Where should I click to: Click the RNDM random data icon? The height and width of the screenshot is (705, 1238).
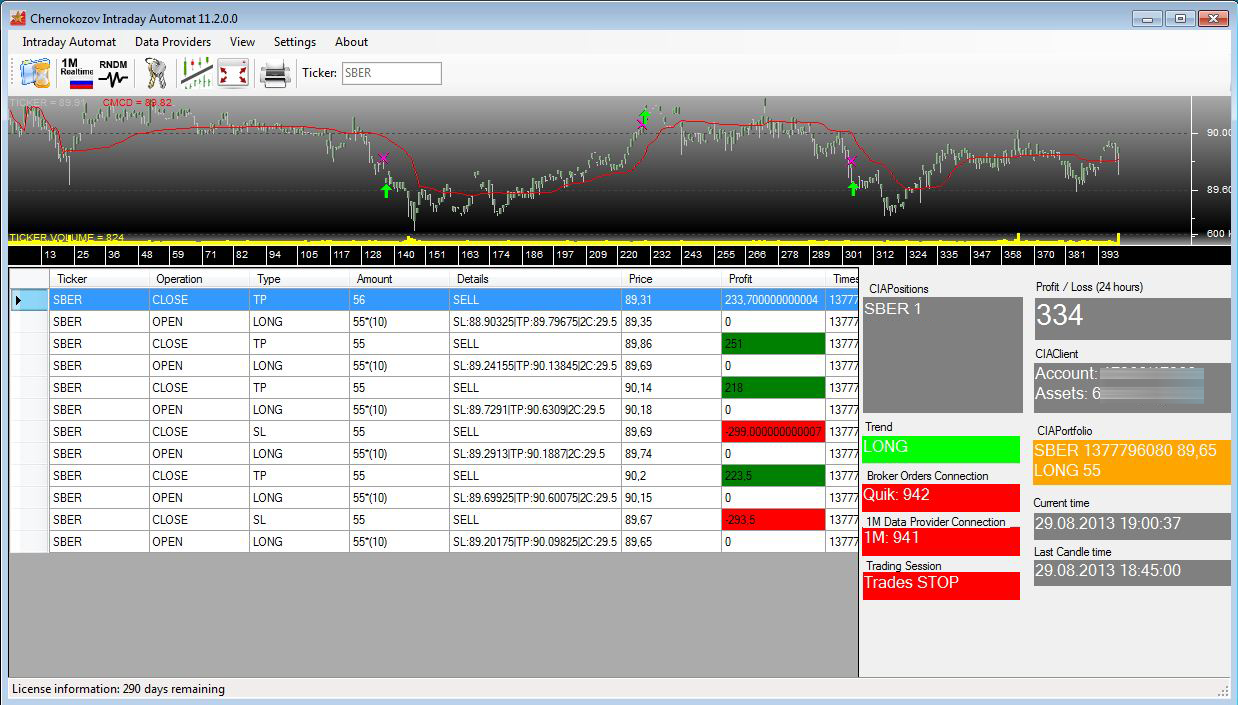[113, 73]
